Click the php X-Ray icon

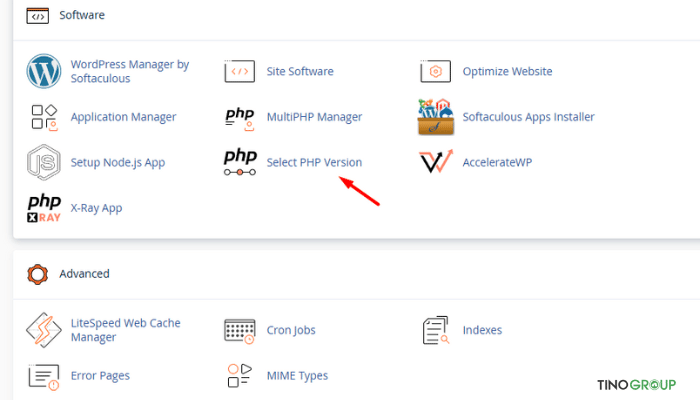[x=44, y=208]
